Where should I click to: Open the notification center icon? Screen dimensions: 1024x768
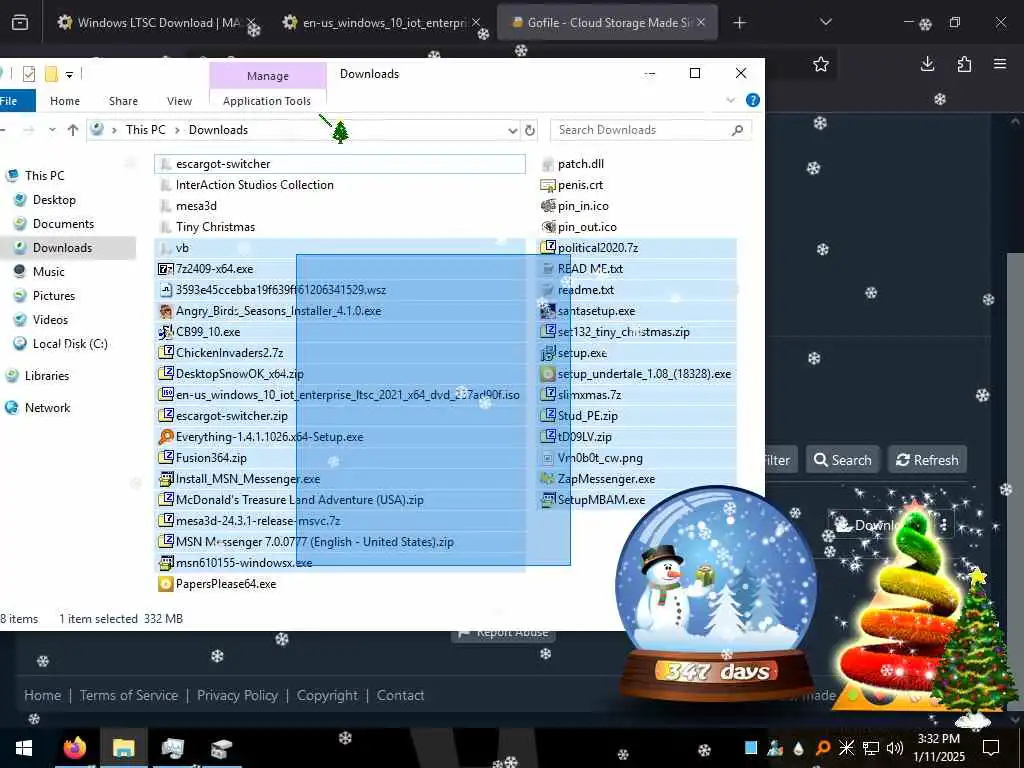click(991, 747)
